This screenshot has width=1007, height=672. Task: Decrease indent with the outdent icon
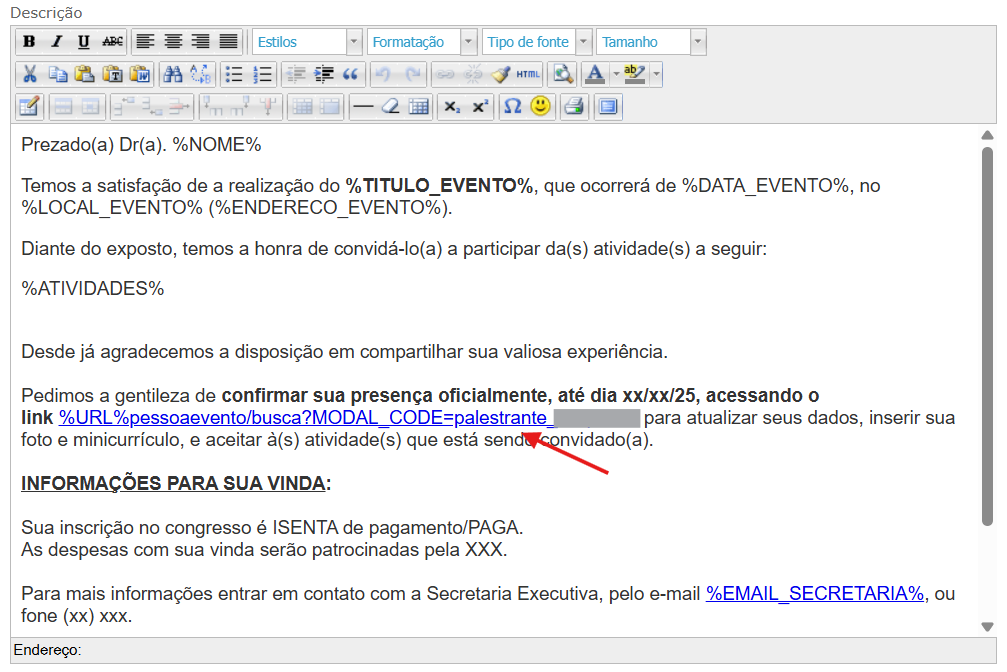click(295, 74)
